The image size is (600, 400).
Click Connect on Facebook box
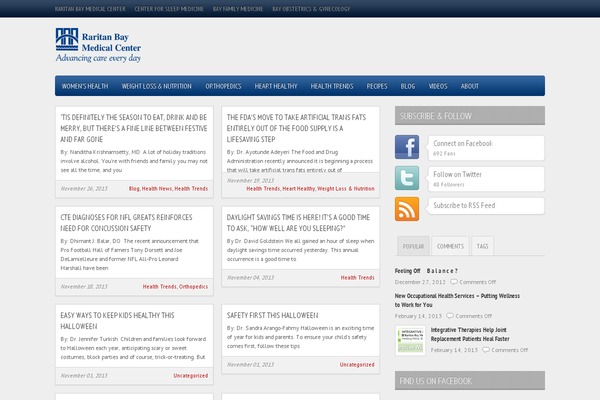[x=486, y=148]
